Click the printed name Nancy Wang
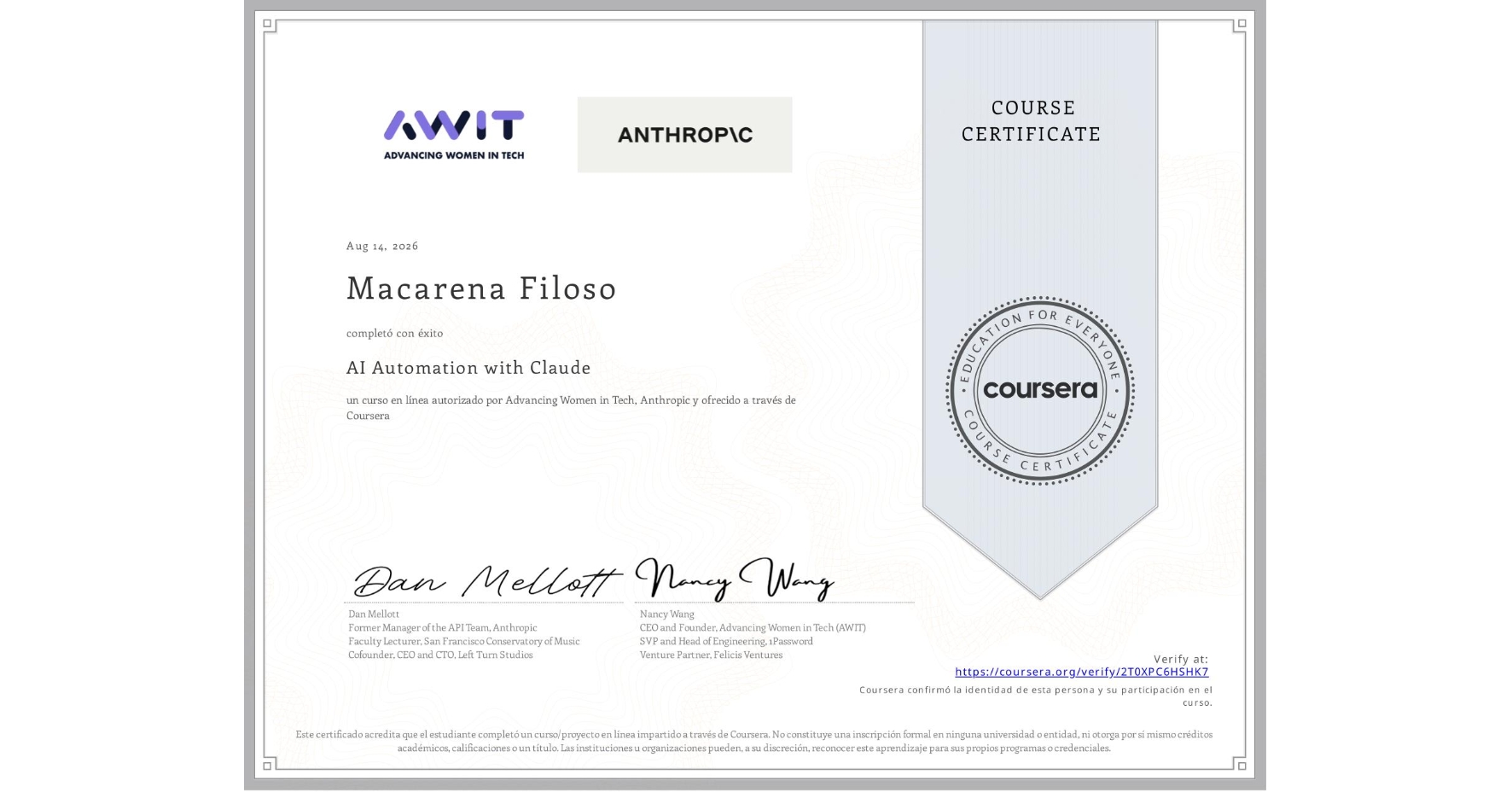Image resolution: width=1512 pixels, height=792 pixels. coord(667,614)
